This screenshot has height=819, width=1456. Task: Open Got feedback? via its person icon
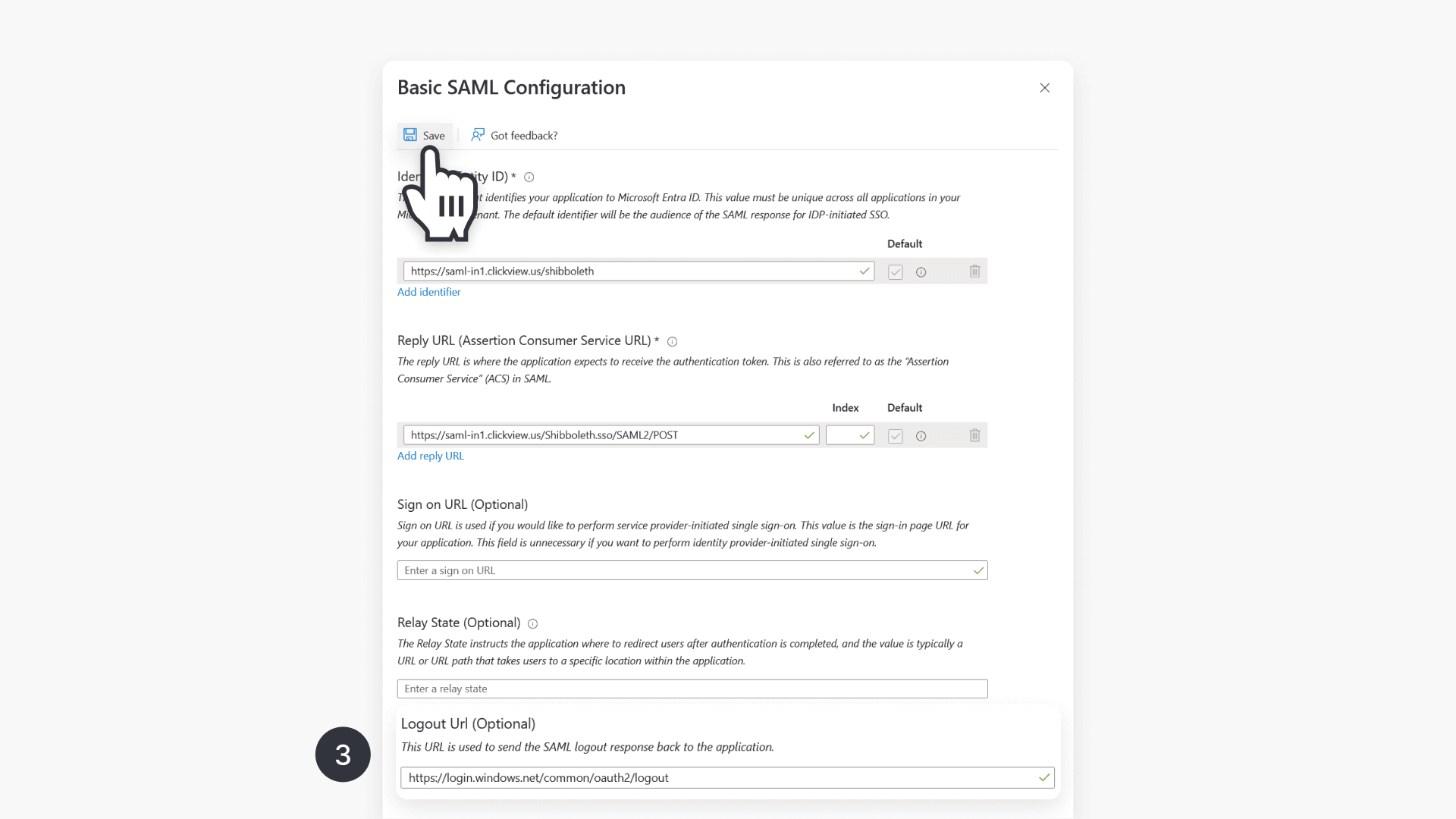[x=478, y=135]
